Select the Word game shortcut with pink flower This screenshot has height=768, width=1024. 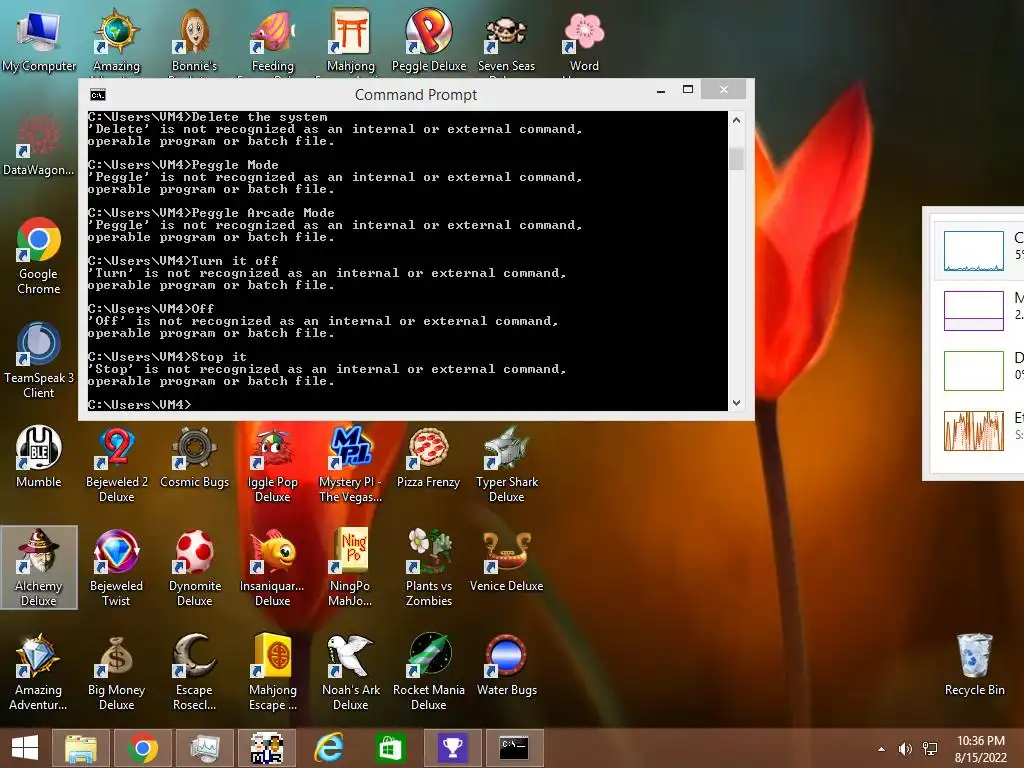584,40
